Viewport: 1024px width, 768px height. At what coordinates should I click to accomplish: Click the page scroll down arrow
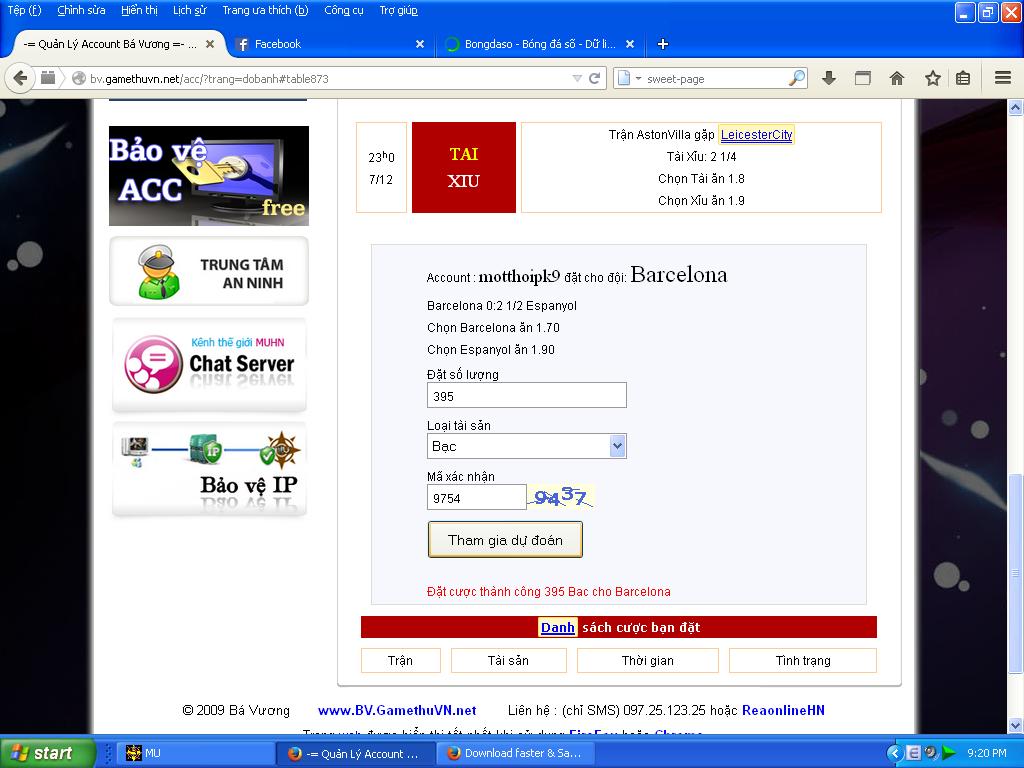tap(1016, 725)
